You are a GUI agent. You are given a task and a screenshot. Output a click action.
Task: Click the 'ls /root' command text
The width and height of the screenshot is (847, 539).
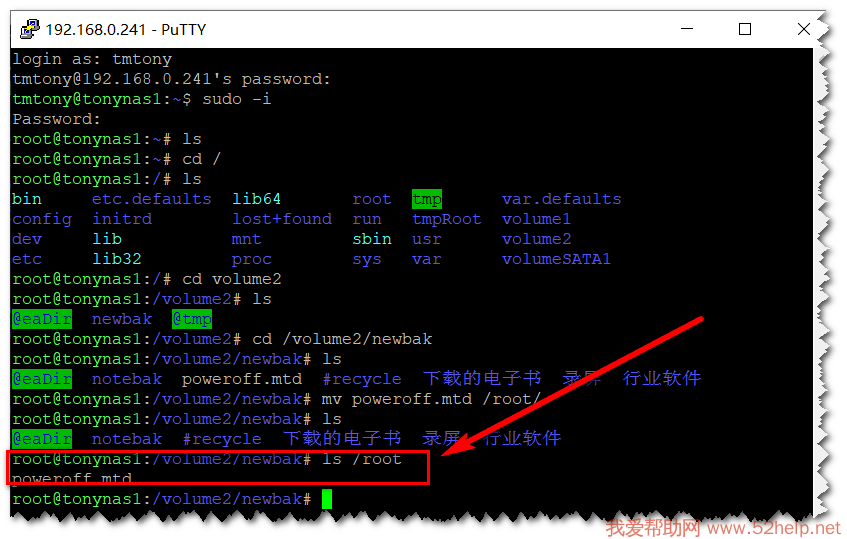pyautogui.click(x=362, y=459)
